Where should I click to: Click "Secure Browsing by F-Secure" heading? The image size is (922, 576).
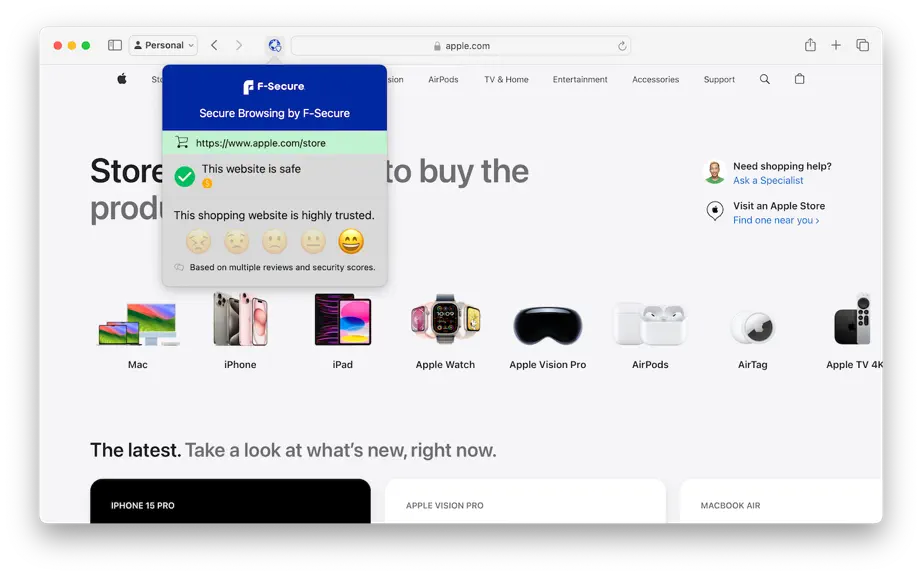click(275, 113)
